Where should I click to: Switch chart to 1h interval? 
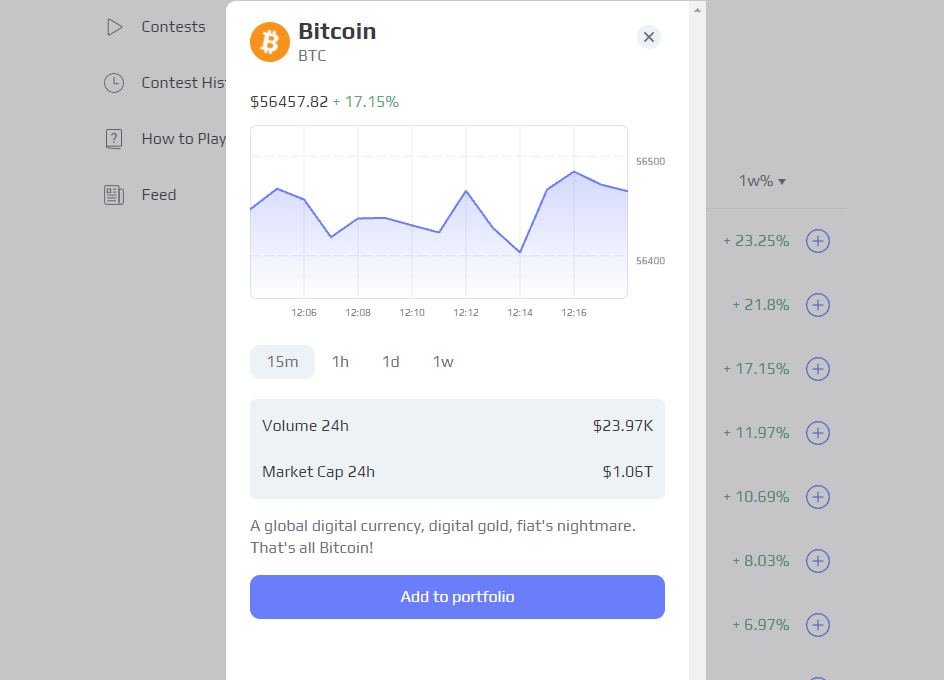340,362
